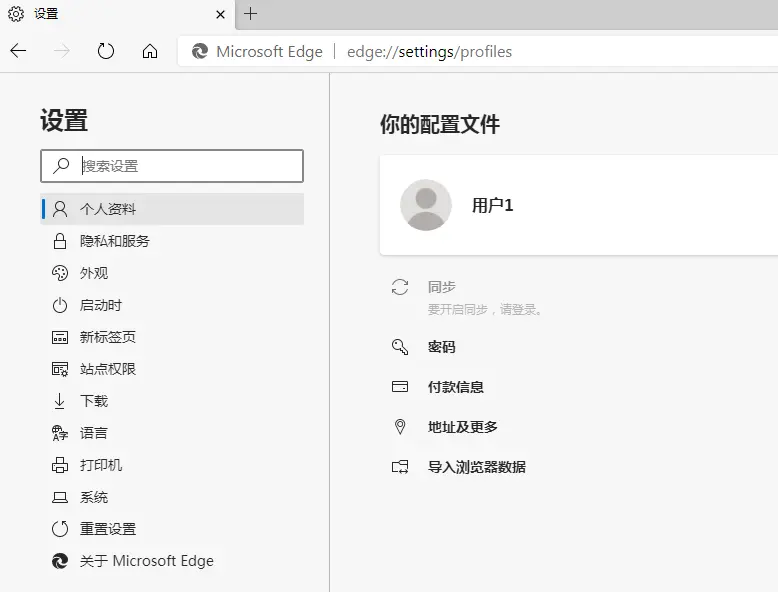Click the laptop icon beside 系统
Screen dimensions: 778x592
click(x=60, y=497)
